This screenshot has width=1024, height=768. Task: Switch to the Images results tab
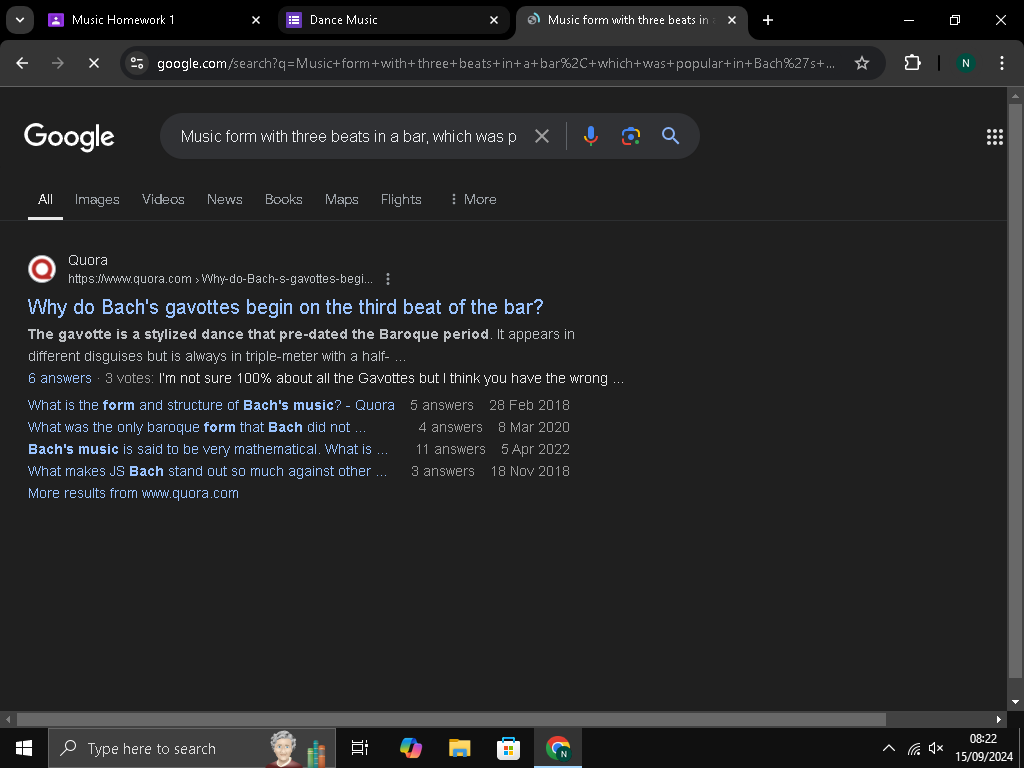click(97, 200)
